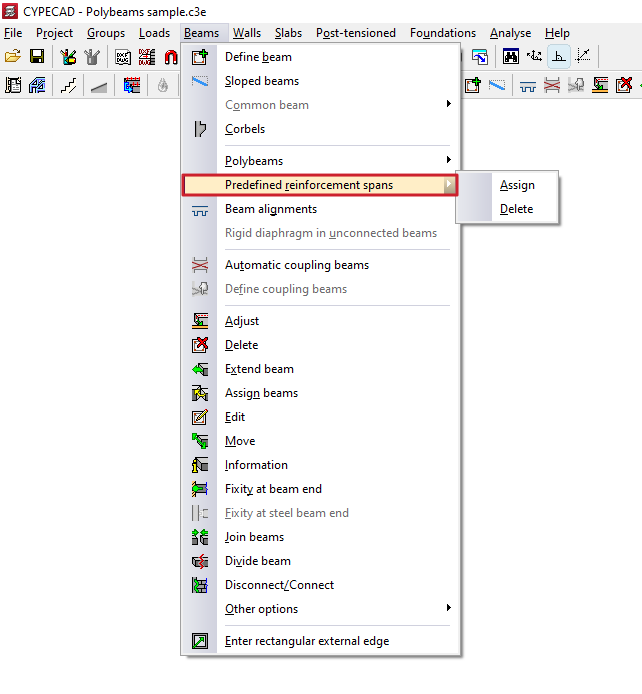Click the DXF-DWG views selection icon
This screenshot has height=694, width=642.
(x=146, y=57)
